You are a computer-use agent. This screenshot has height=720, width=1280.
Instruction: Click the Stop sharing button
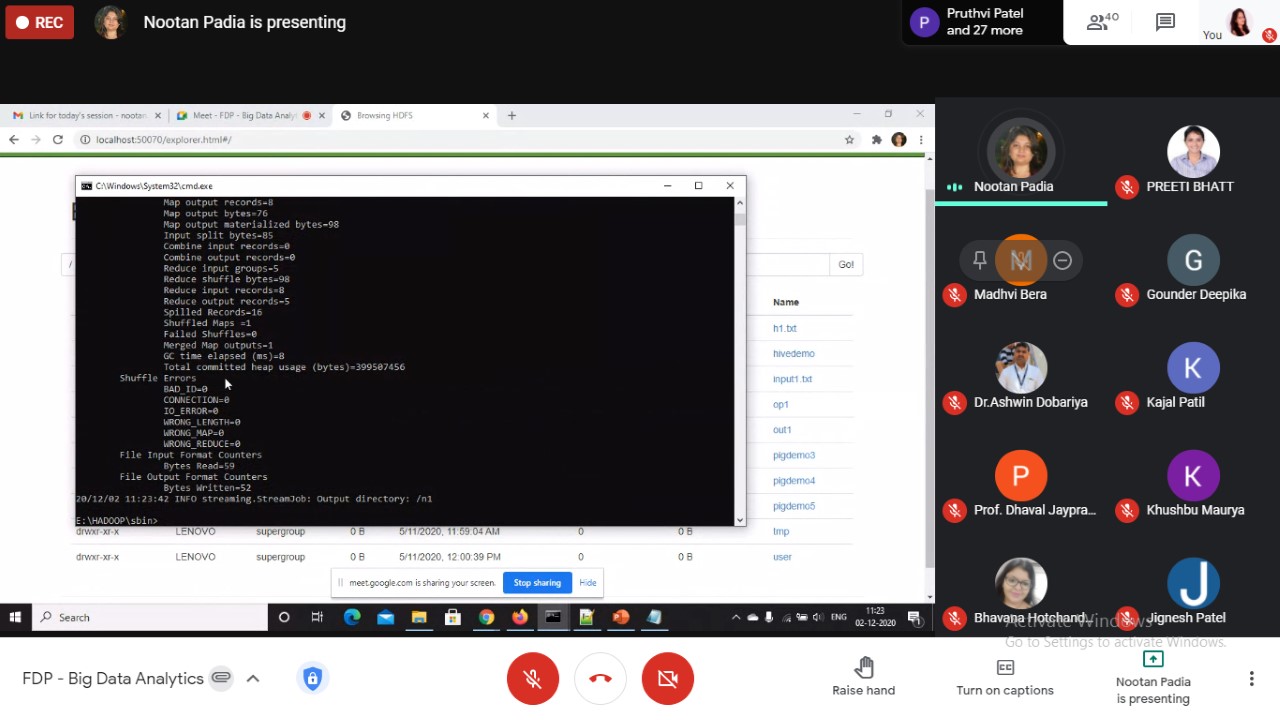[537, 583]
